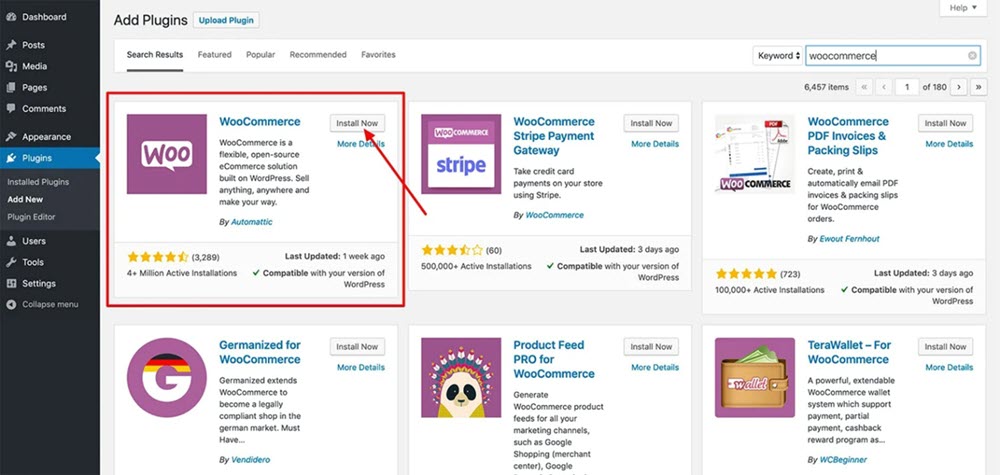Open Germanized for WooCommerce title link
Screen dimensions: 1000x475
click(x=260, y=352)
